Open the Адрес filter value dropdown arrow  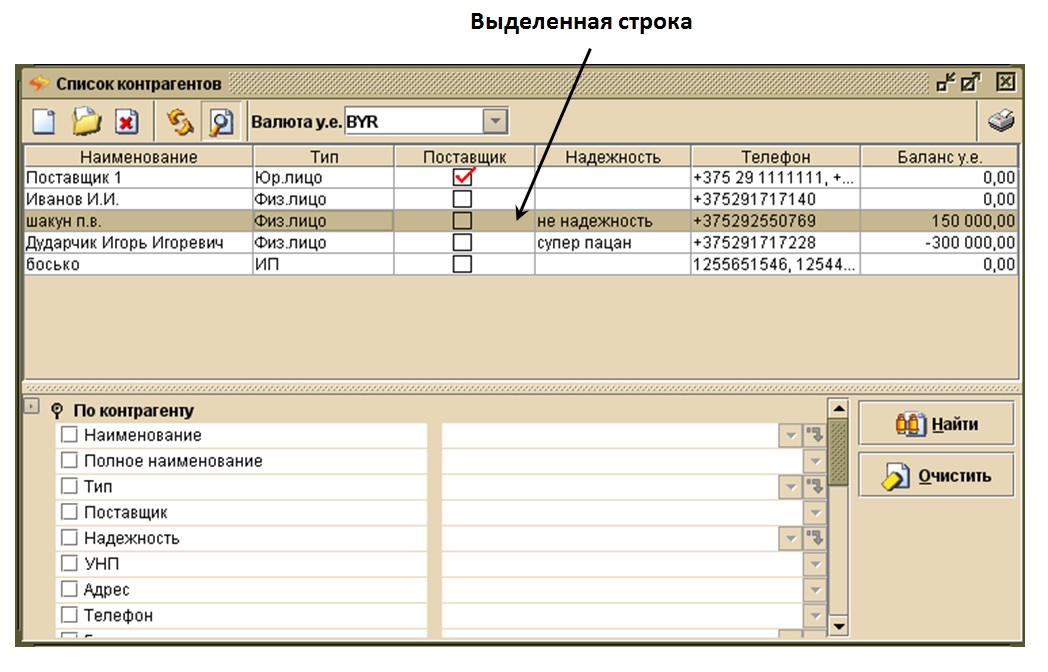(815, 590)
